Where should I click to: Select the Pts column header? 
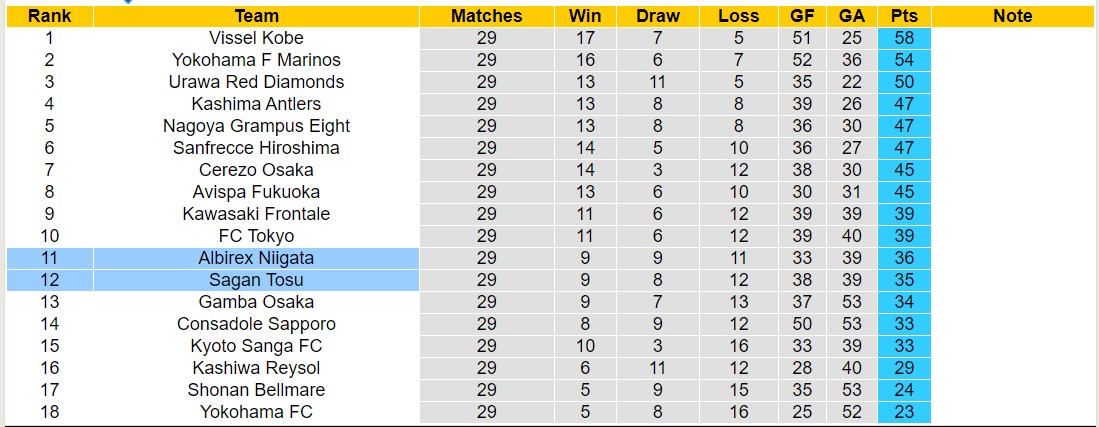[904, 16]
